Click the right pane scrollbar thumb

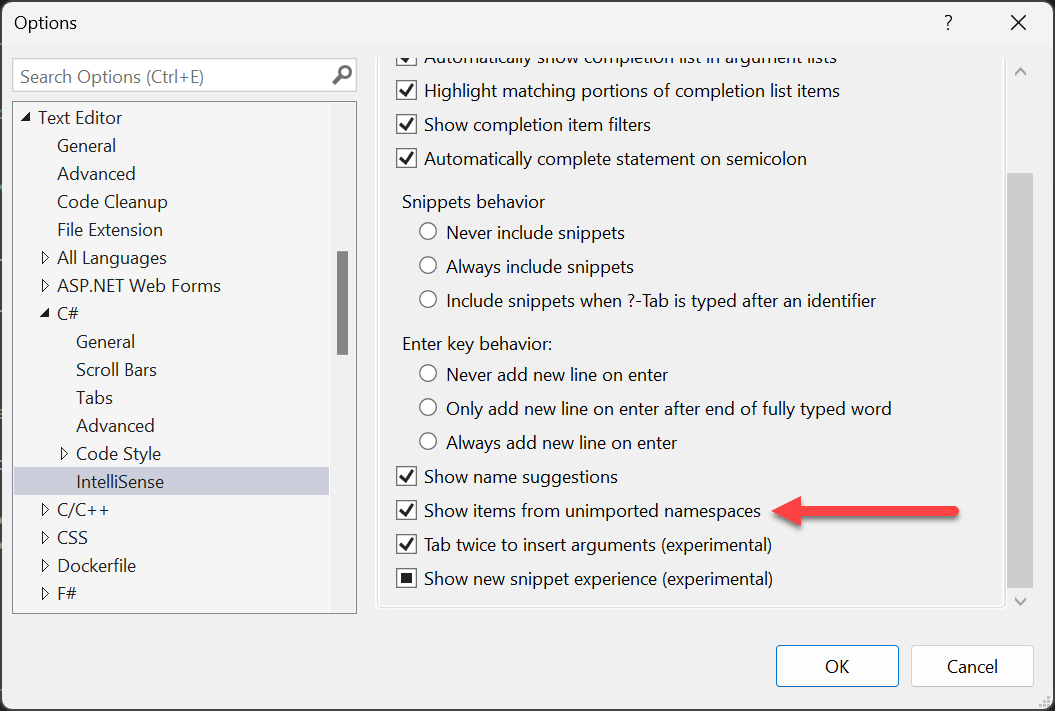click(x=1019, y=380)
